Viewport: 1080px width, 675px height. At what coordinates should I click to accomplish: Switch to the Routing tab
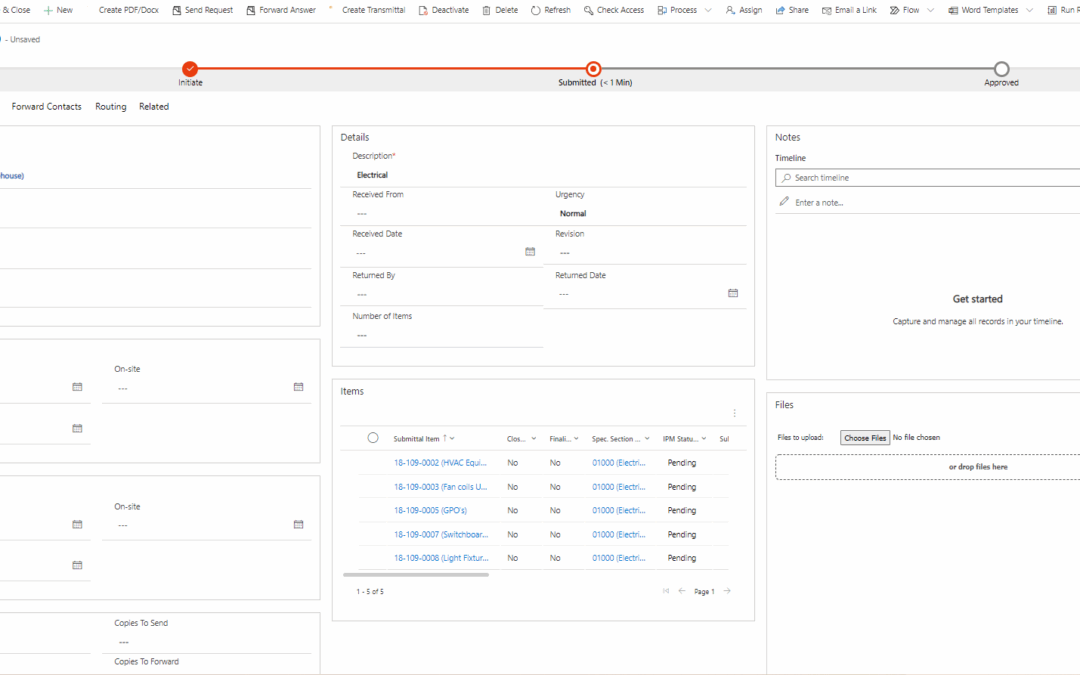pyautogui.click(x=110, y=106)
